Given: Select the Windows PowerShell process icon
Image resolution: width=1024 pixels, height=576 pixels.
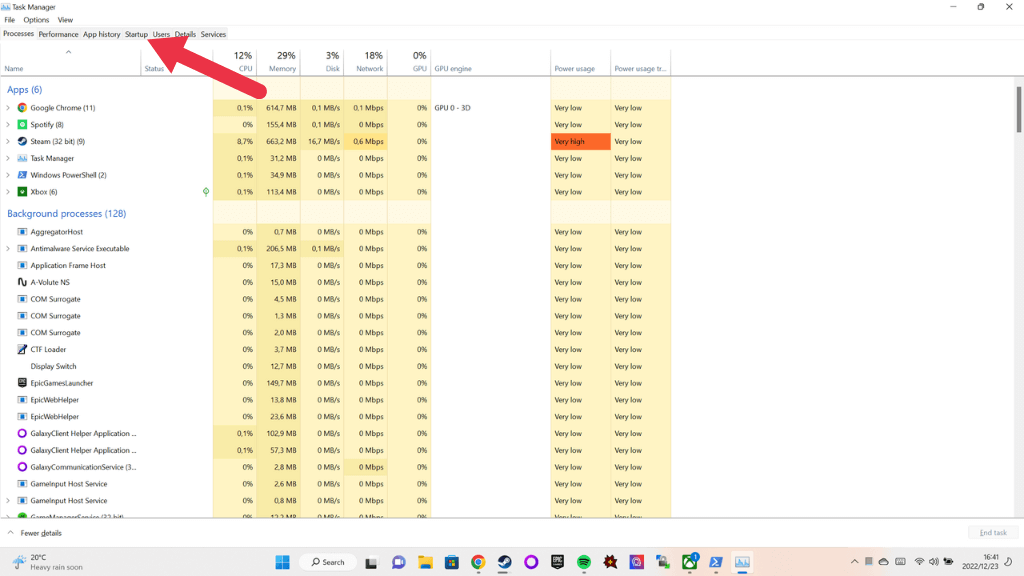Looking at the screenshot, I should [22, 175].
